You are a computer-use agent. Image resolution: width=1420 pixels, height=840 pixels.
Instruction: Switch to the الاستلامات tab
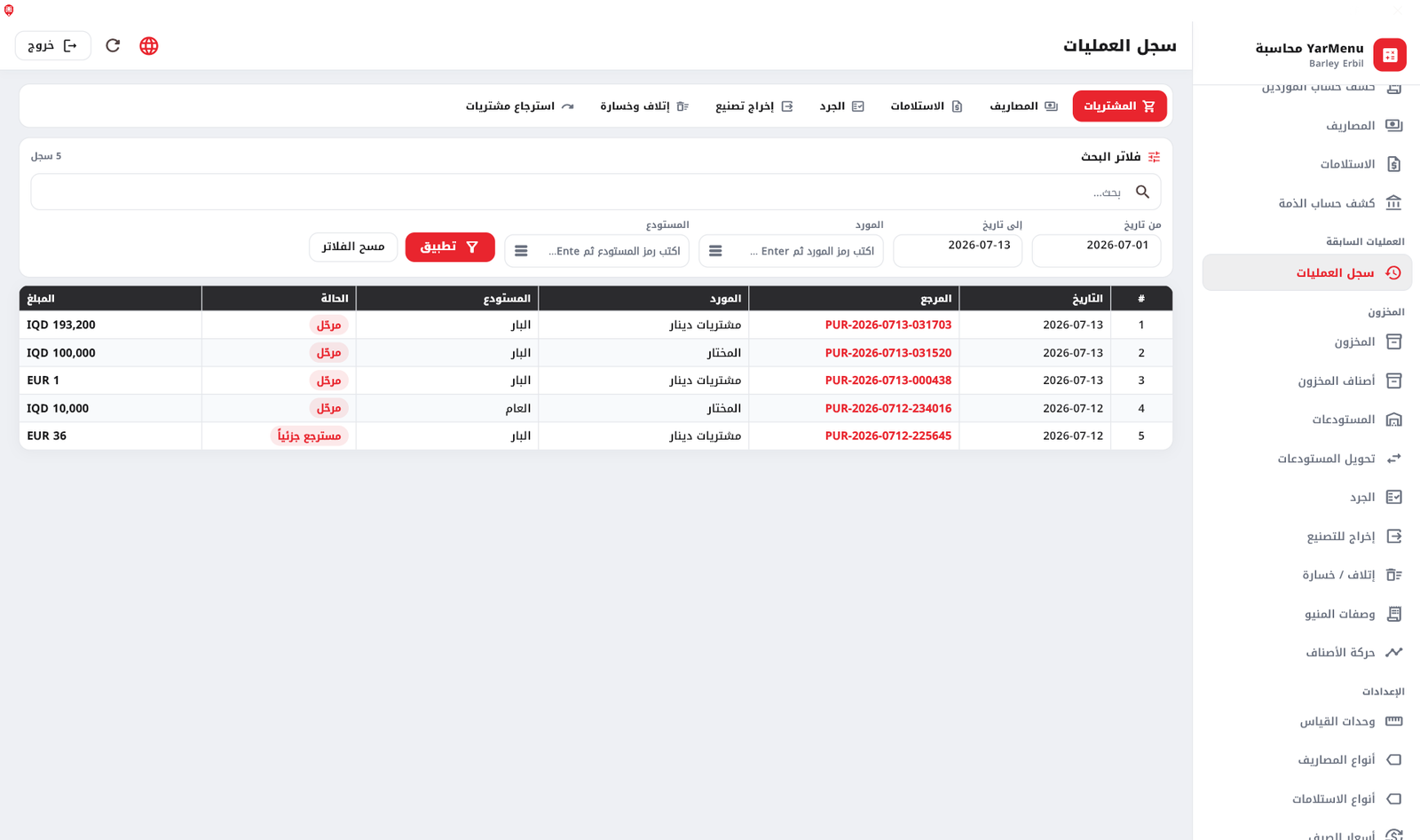point(927,106)
